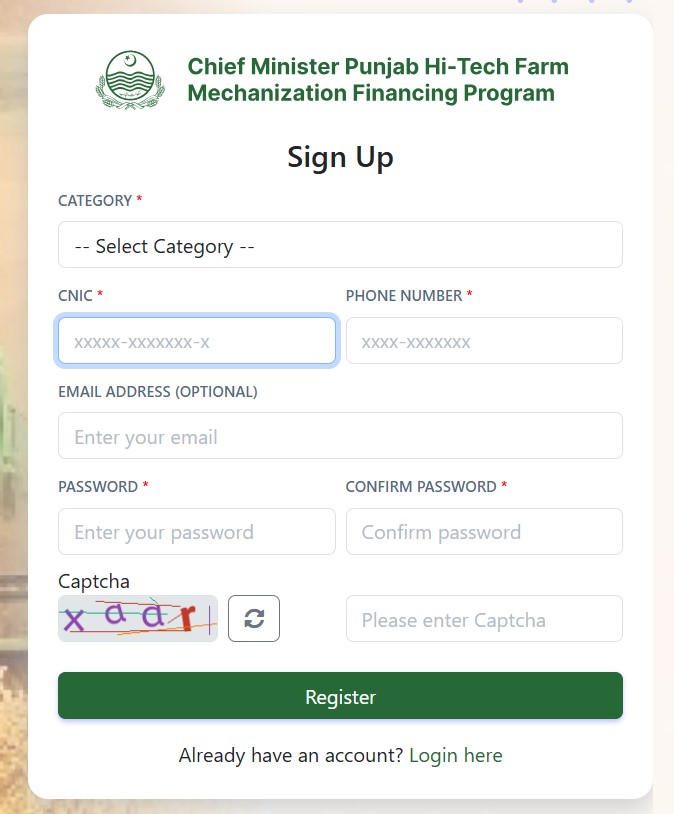Viewport: 674px width, 814px height.
Task: Click the Confirm Password input box
Action: [484, 531]
